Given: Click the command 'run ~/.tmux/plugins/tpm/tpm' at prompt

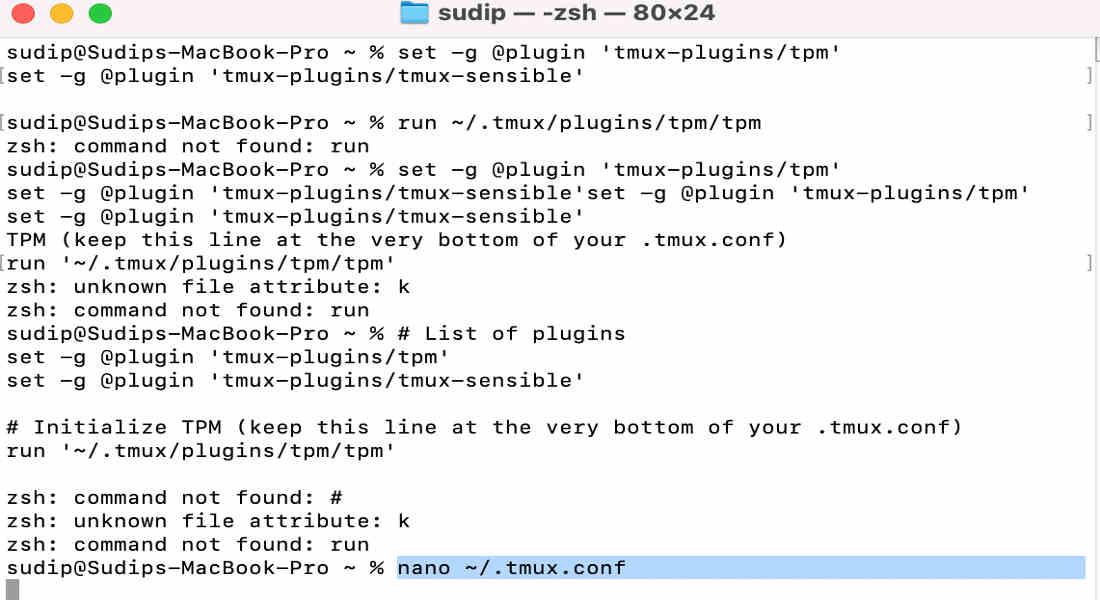Looking at the screenshot, I should (x=579, y=123).
